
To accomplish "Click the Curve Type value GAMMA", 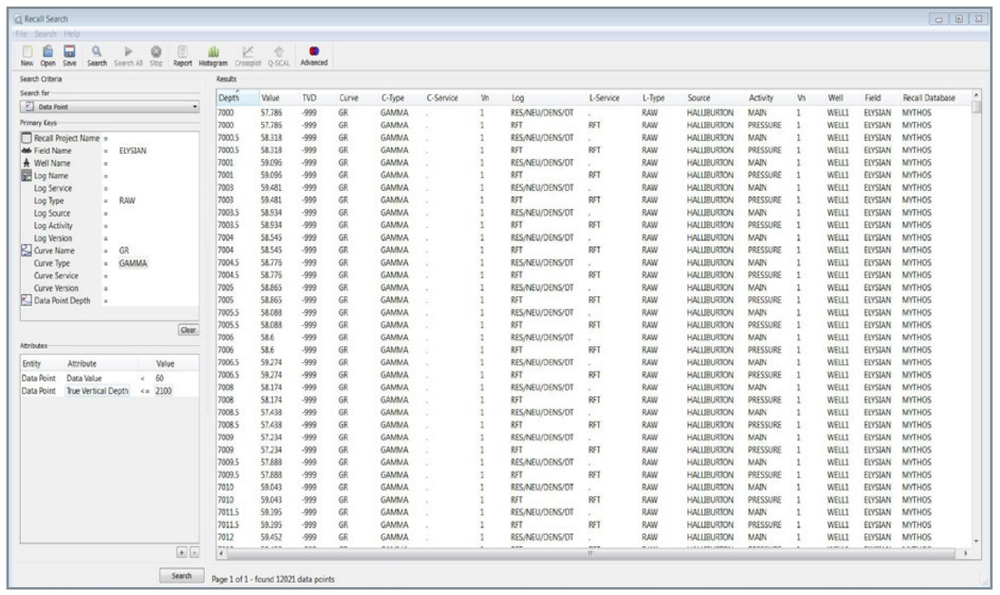I will point(133,263).
